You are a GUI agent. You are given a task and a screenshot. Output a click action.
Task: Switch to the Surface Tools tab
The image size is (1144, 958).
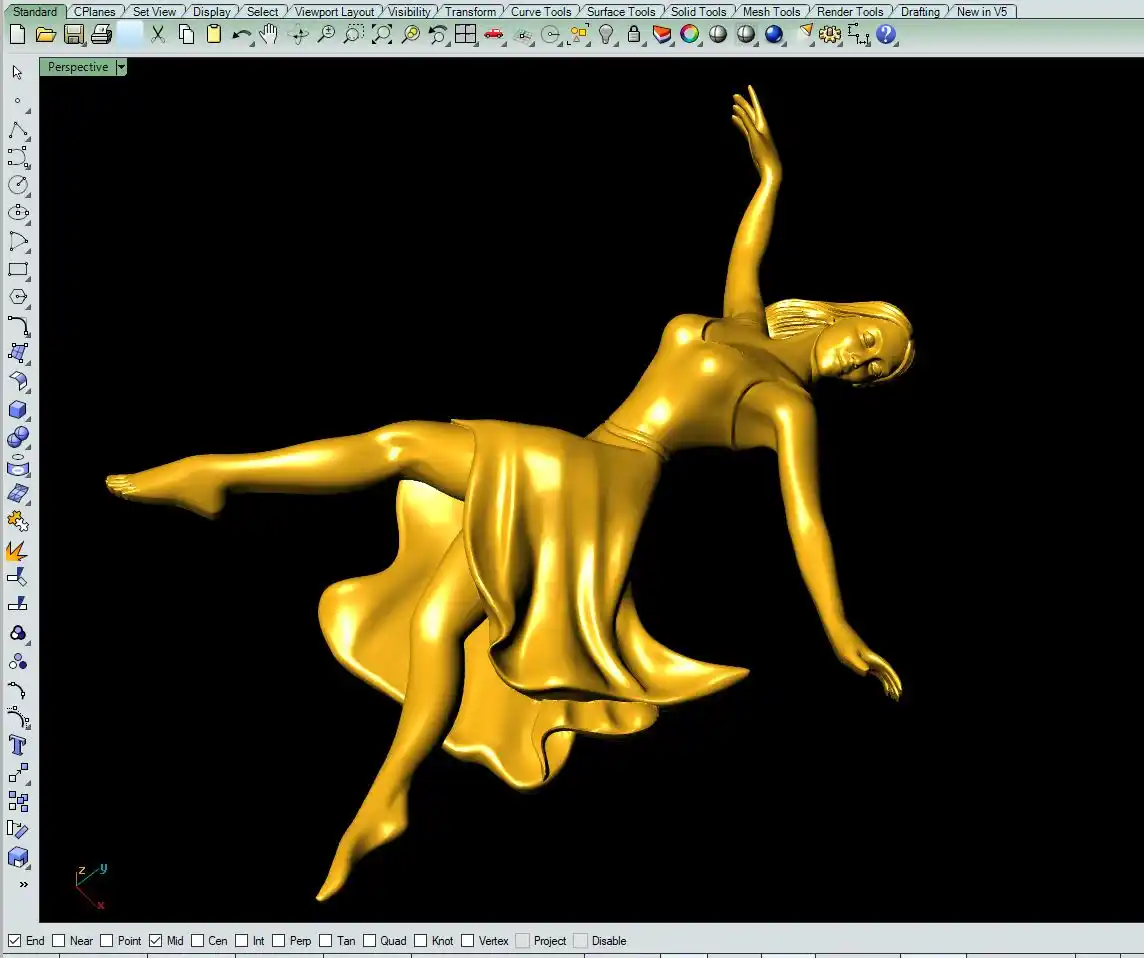coord(621,12)
